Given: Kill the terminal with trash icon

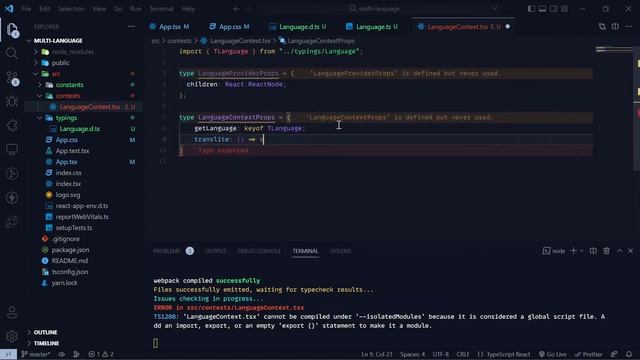Looking at the screenshot, I should point(607,251).
